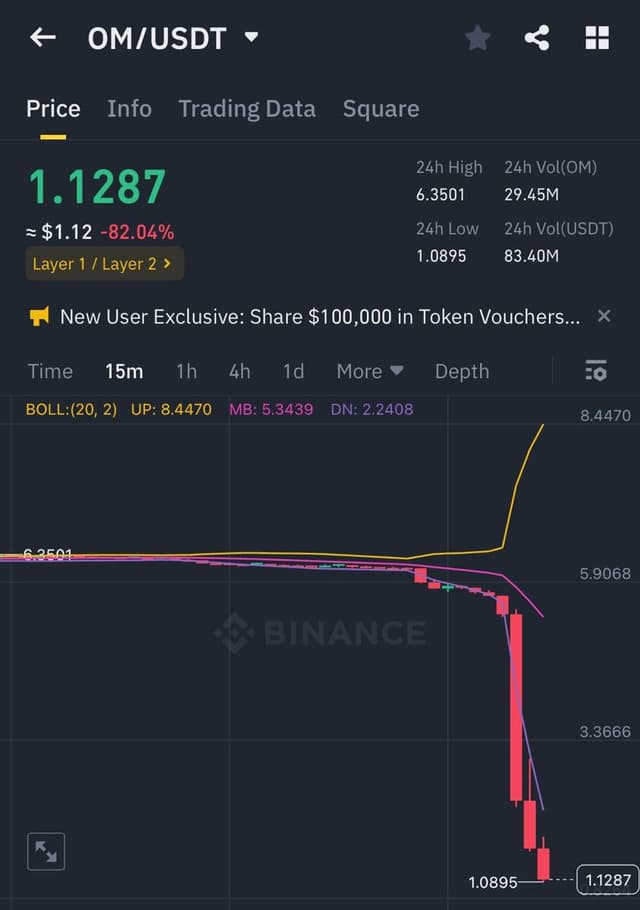The image size is (640, 910).
Task: Tap the megaphone announcement icon
Action: [x=39, y=316]
